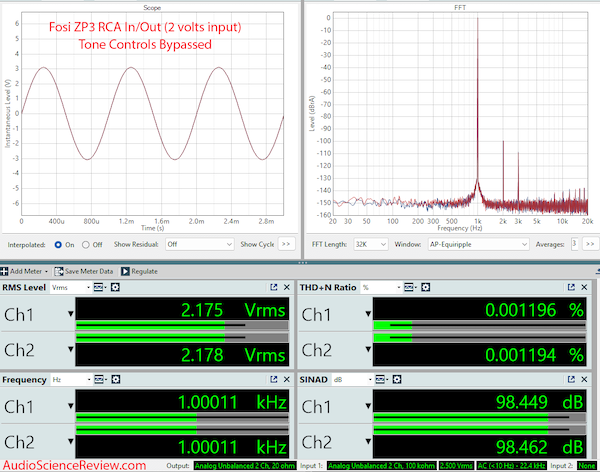Click the Add Meter button
This screenshot has height=472, width=600.
click(x=28, y=271)
